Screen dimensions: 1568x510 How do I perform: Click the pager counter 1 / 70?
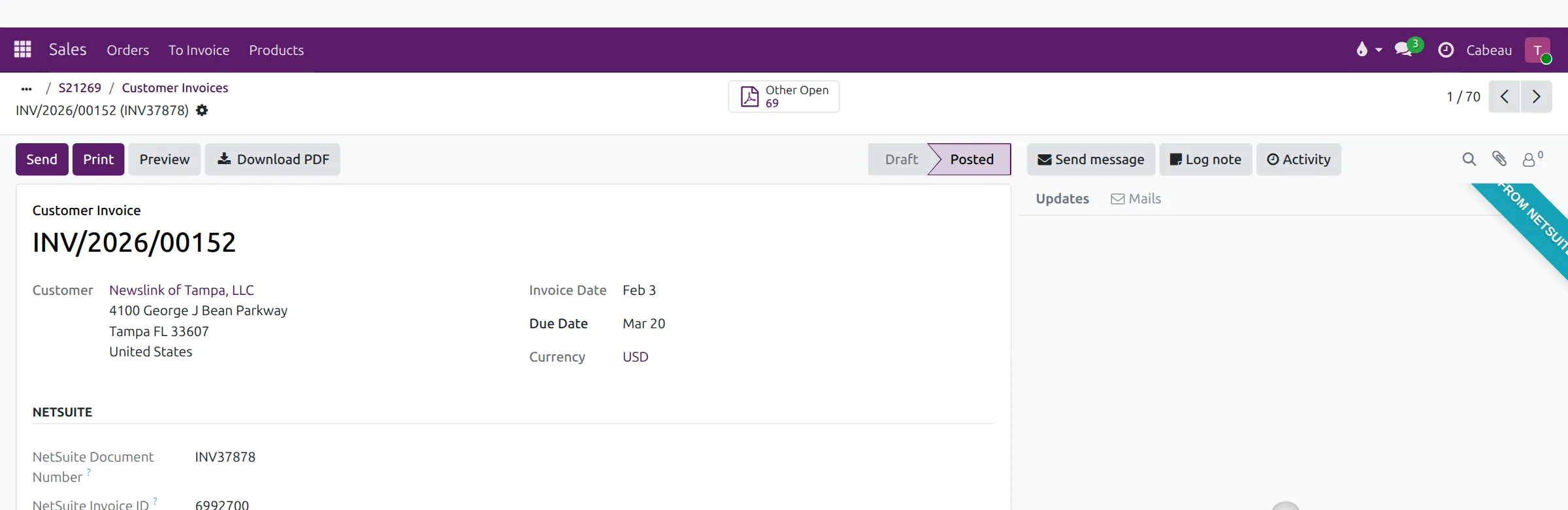pos(1463,97)
